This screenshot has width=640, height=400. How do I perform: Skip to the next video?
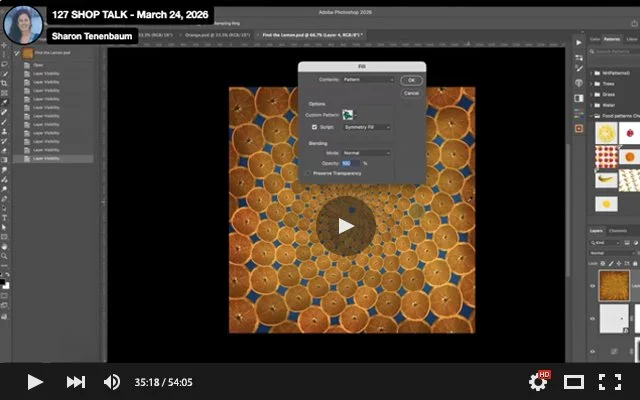click(76, 382)
